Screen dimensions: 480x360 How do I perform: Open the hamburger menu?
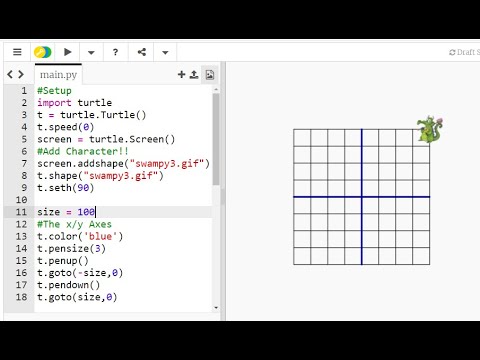17,52
